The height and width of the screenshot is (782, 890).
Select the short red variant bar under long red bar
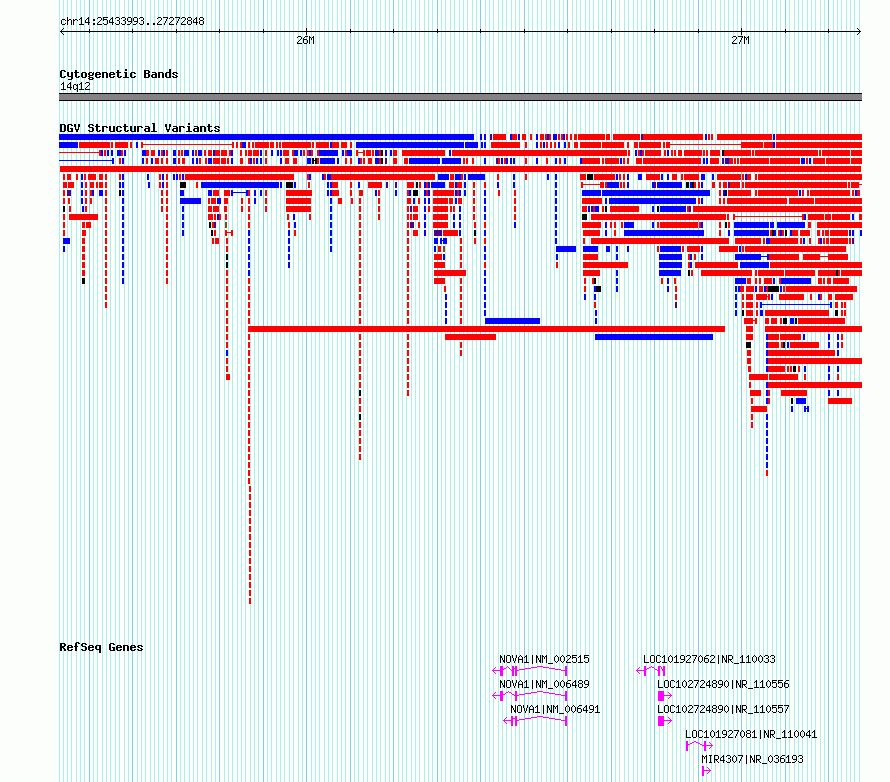(471, 337)
